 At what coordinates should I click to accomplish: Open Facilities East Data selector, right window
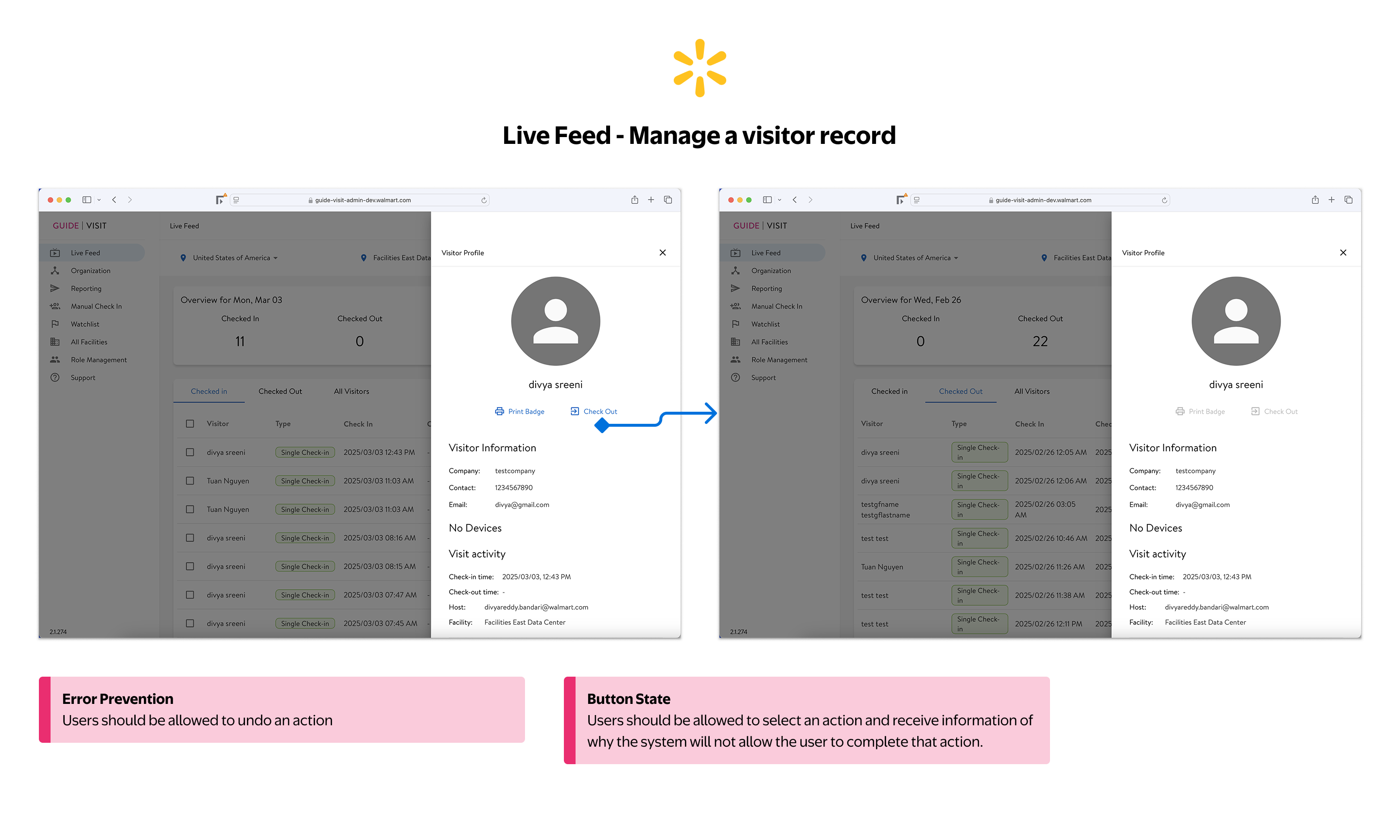tap(1076, 258)
